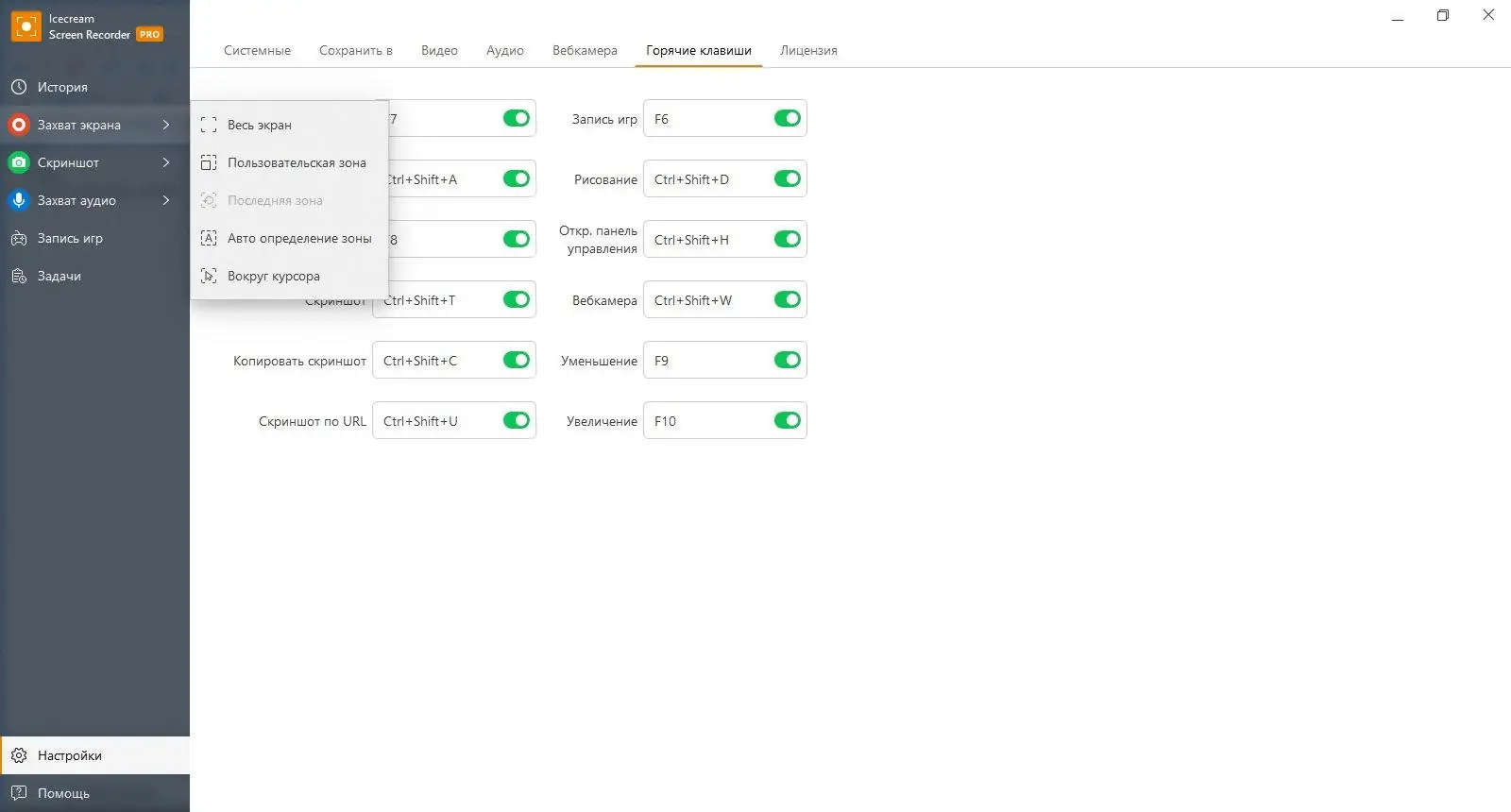Click the red Захват экрана record icon

pos(19,125)
